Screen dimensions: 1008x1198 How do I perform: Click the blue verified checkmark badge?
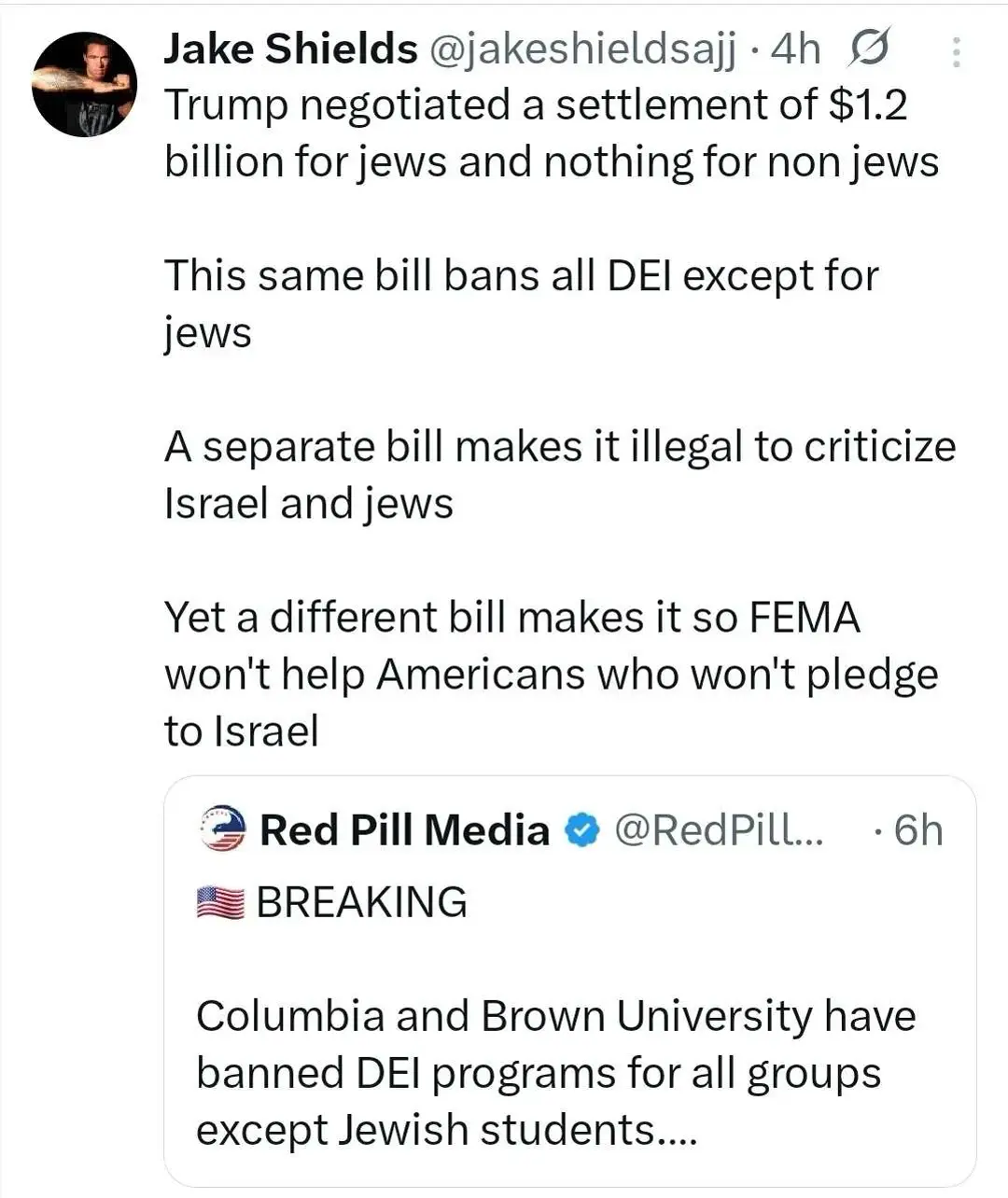coord(582,829)
